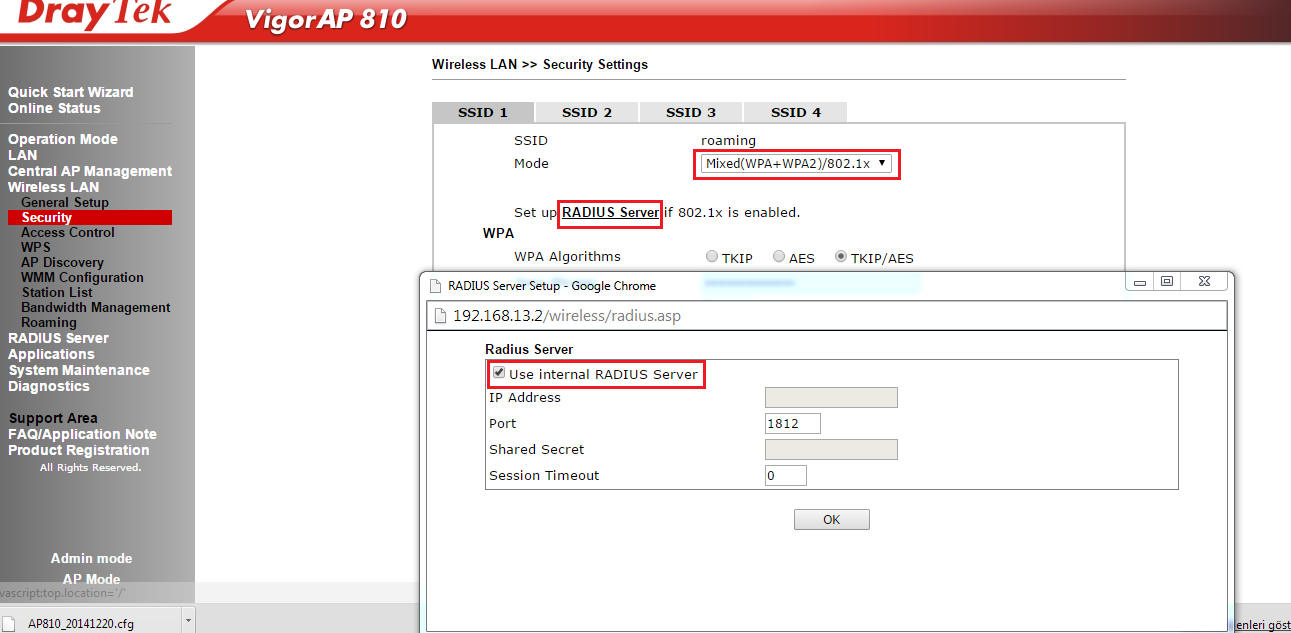1291x633 pixels.
Task: Uncheck Use internal RADIUS Server
Action: coord(499,373)
